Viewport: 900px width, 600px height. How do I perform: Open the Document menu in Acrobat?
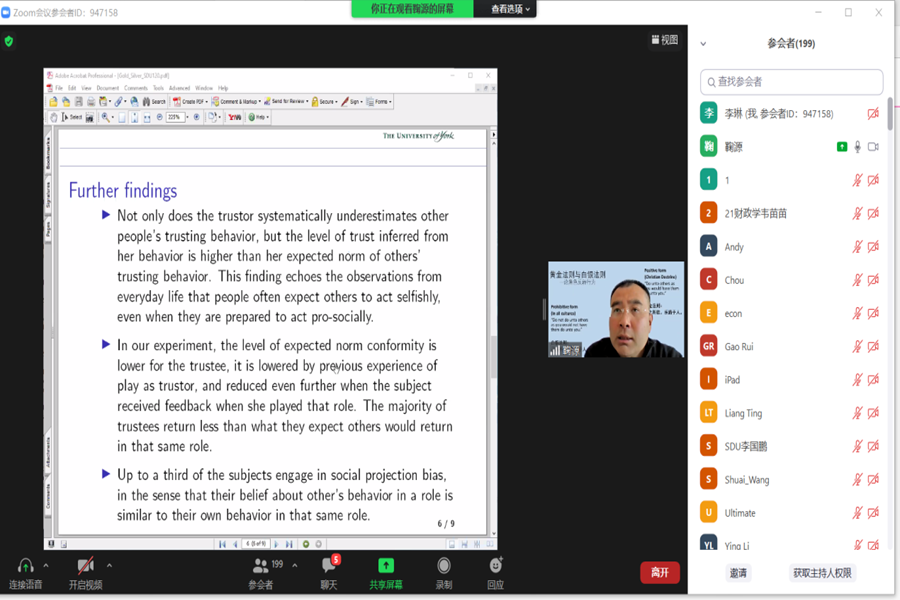(x=107, y=88)
